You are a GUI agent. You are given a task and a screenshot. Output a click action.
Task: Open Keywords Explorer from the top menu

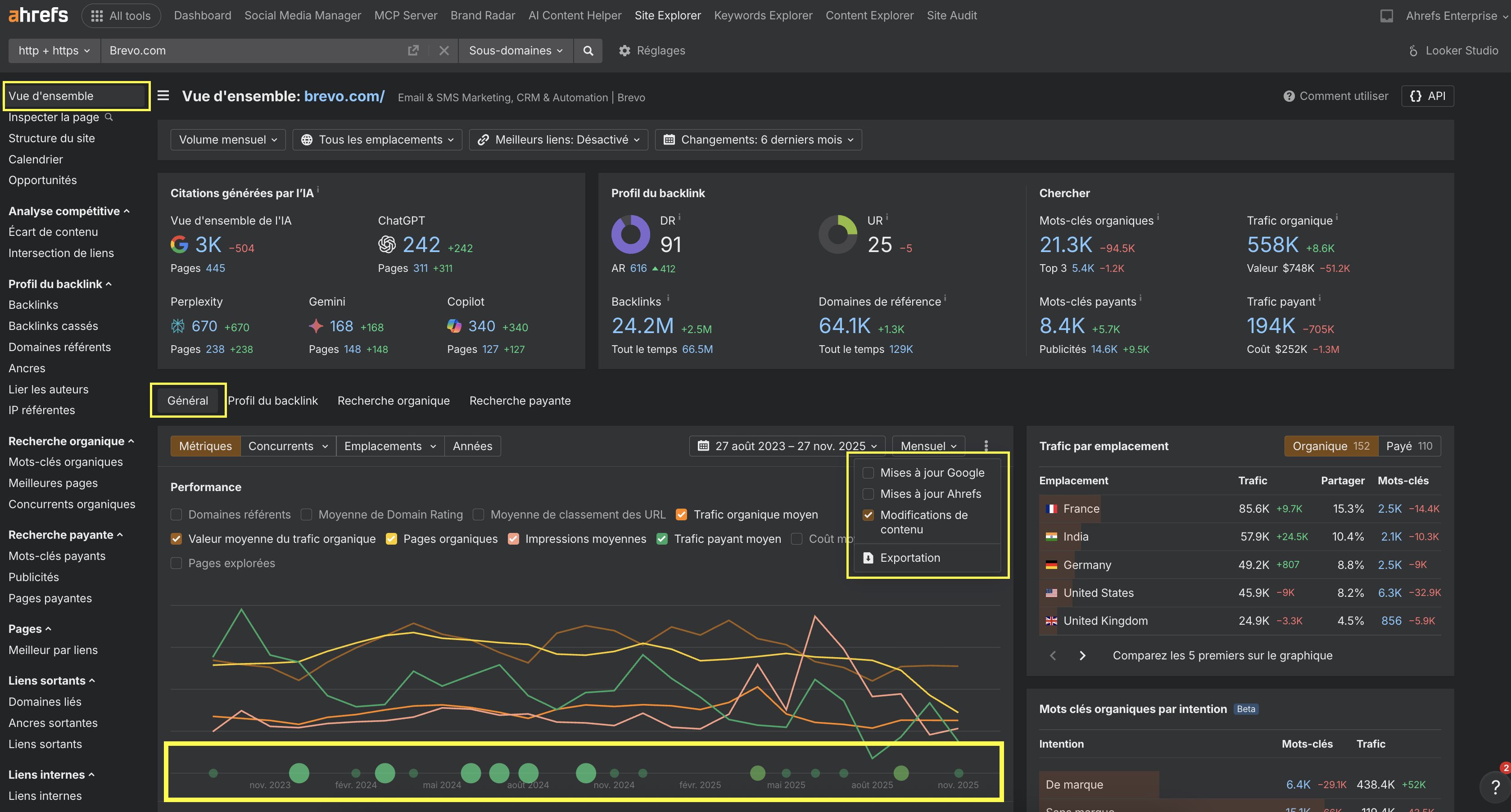pos(763,15)
